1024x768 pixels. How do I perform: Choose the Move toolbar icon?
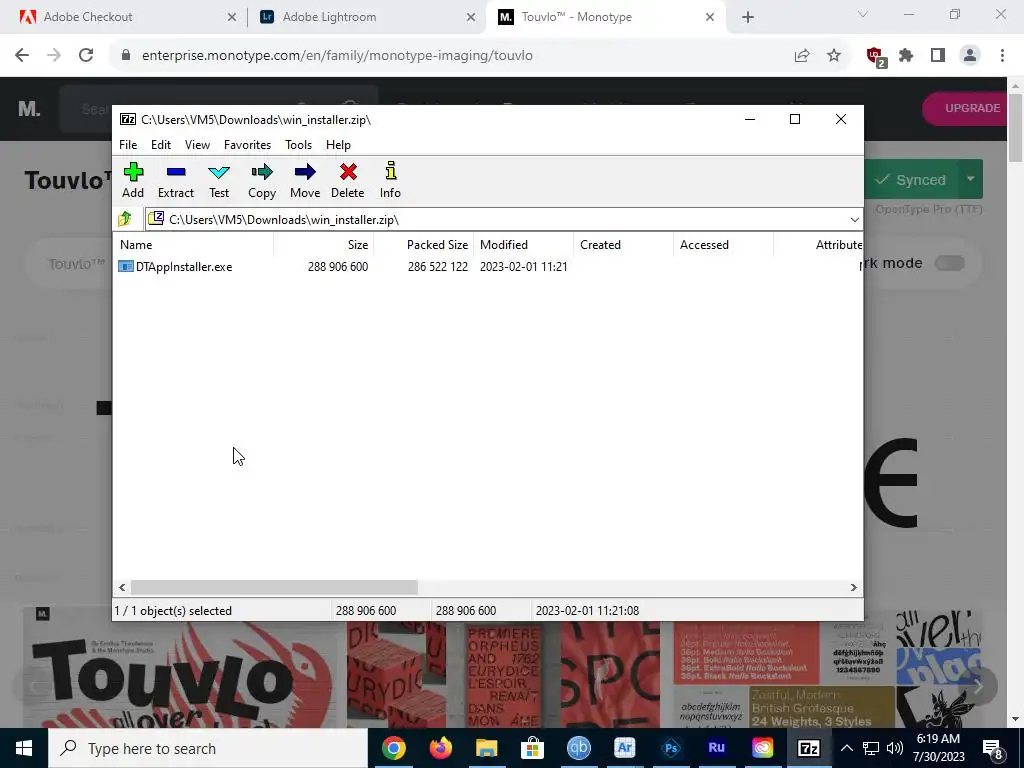[x=305, y=180]
